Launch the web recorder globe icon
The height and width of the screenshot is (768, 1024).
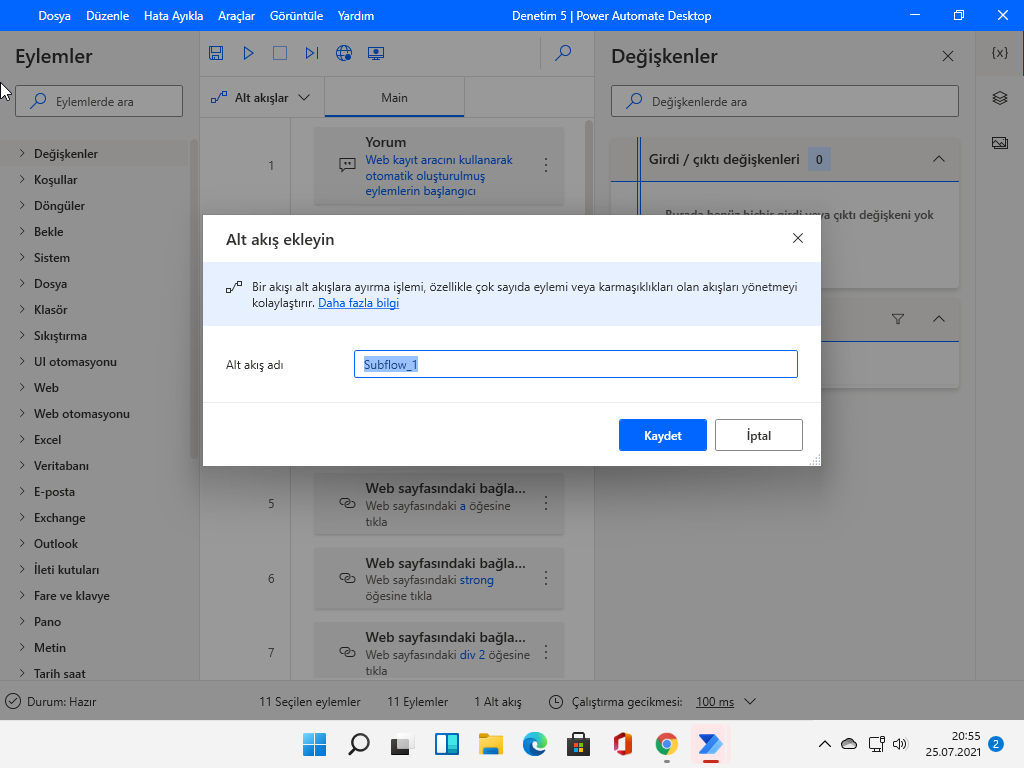[344, 53]
